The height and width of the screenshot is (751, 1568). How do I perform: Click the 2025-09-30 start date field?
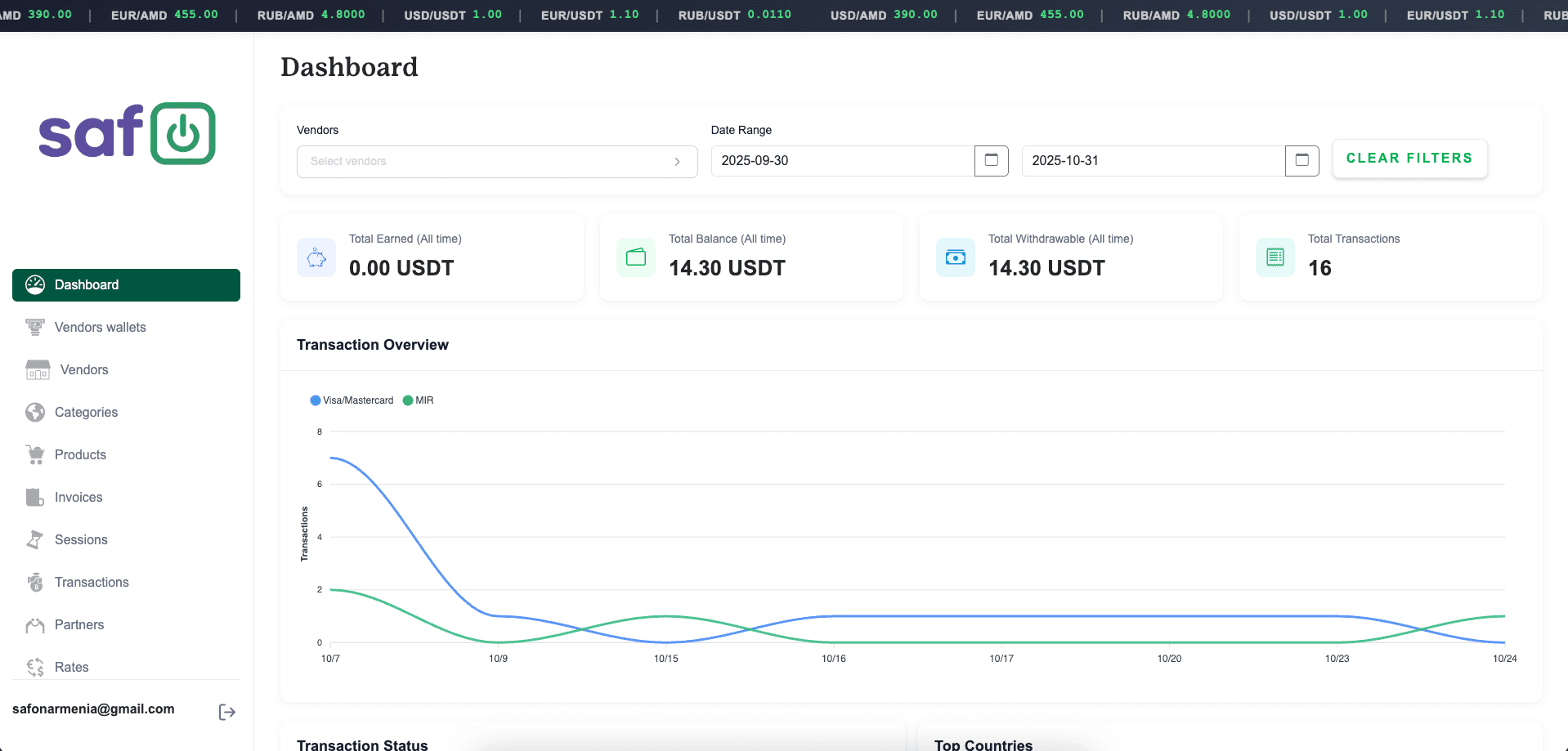click(842, 161)
